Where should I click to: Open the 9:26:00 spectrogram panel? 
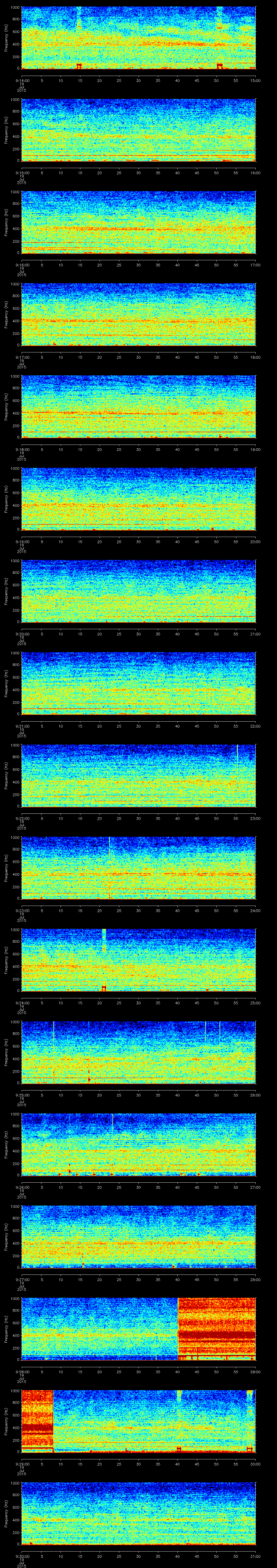tap(138, 1144)
